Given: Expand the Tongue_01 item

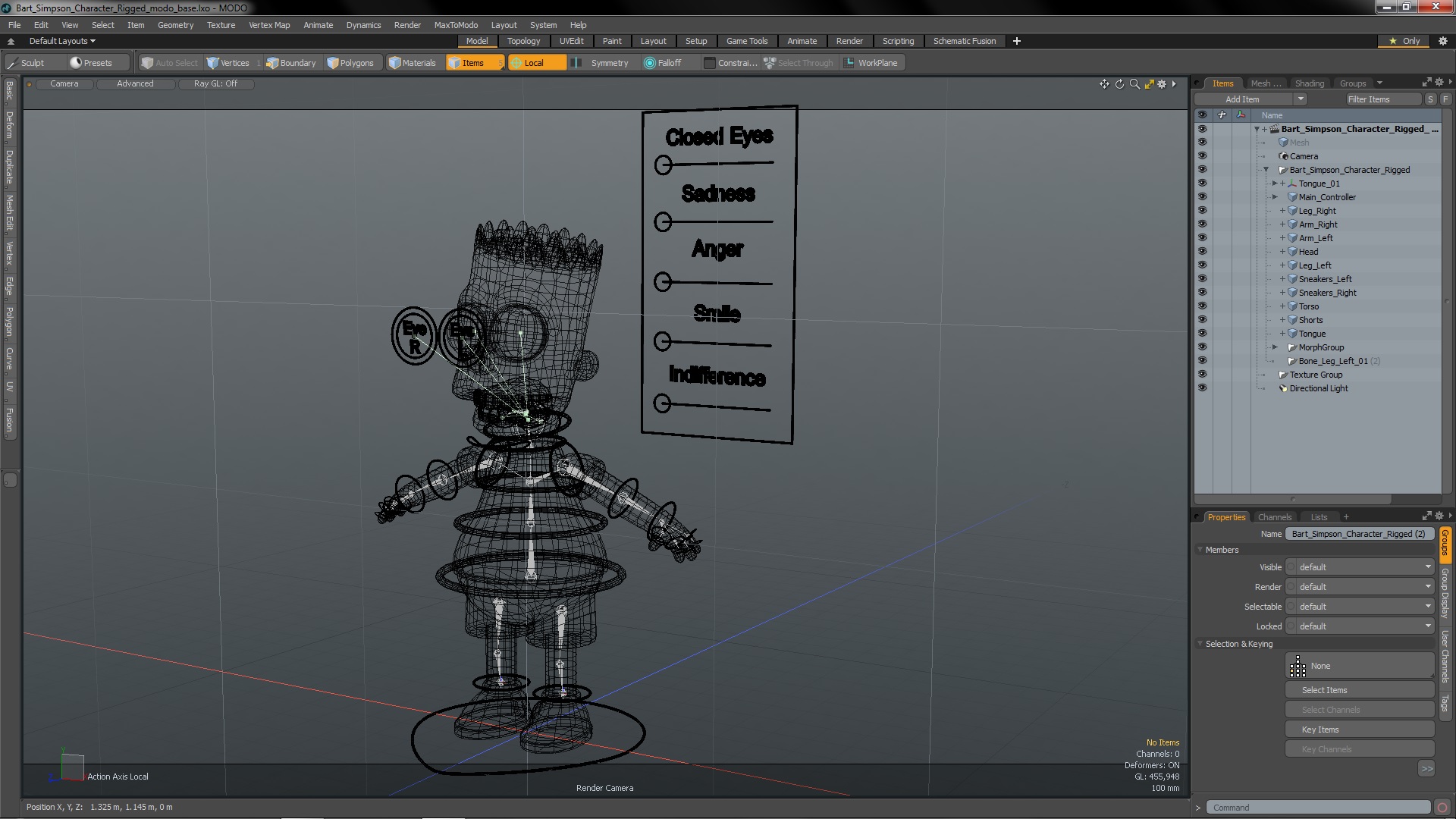Looking at the screenshot, I should (1275, 184).
